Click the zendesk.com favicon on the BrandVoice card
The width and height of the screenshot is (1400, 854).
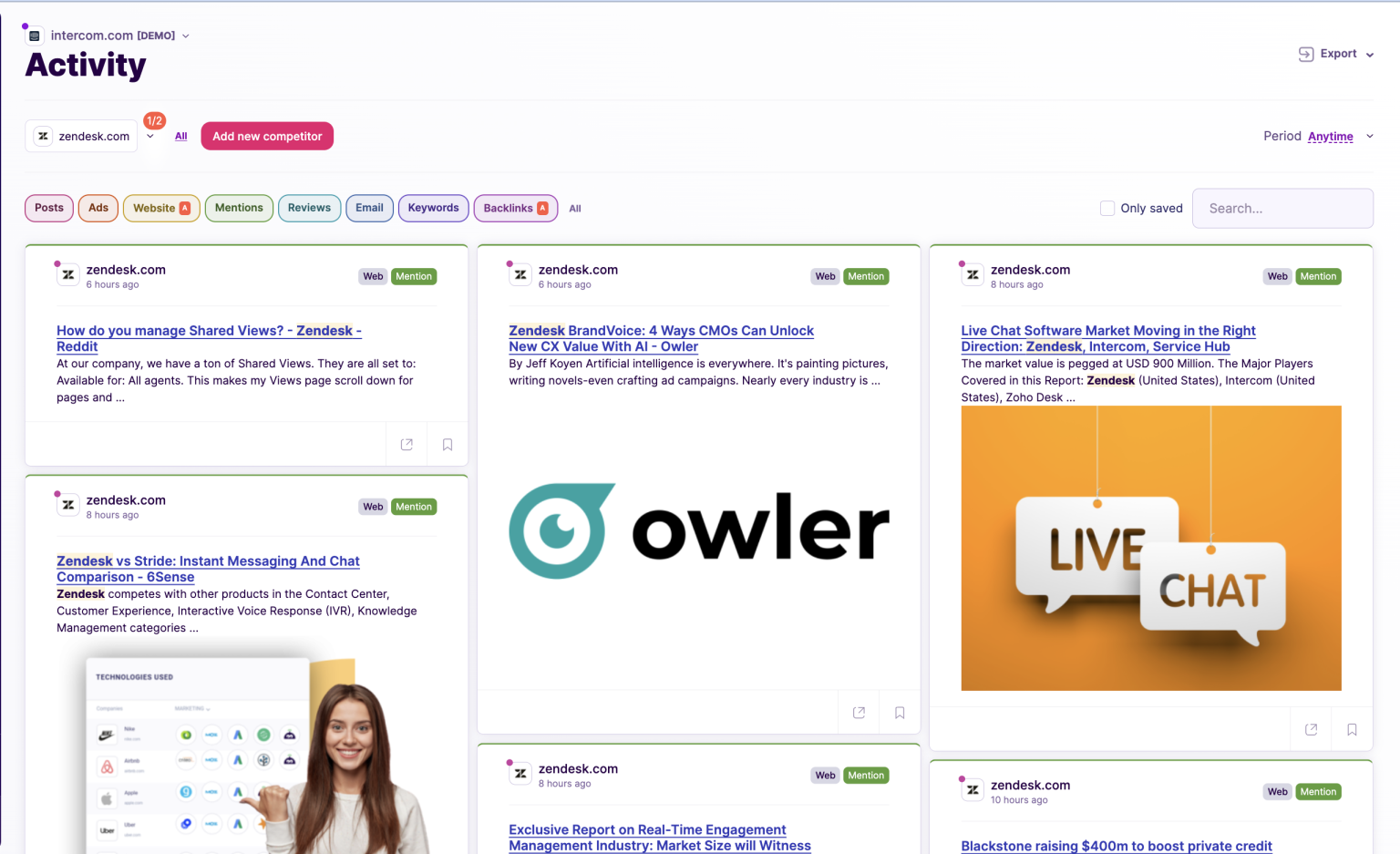point(520,274)
